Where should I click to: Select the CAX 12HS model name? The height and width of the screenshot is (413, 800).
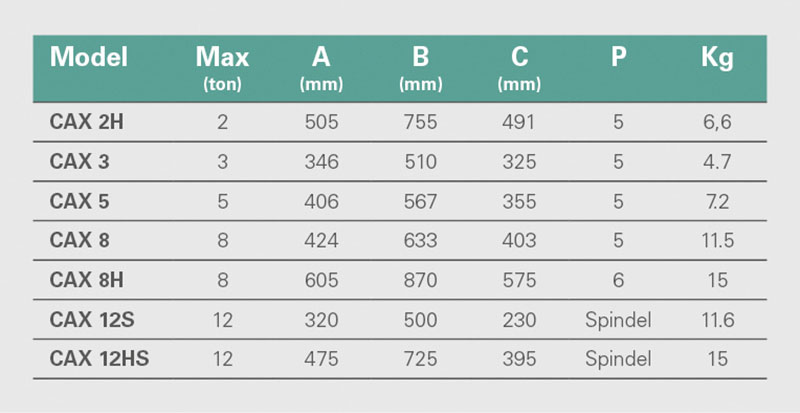click(99, 359)
